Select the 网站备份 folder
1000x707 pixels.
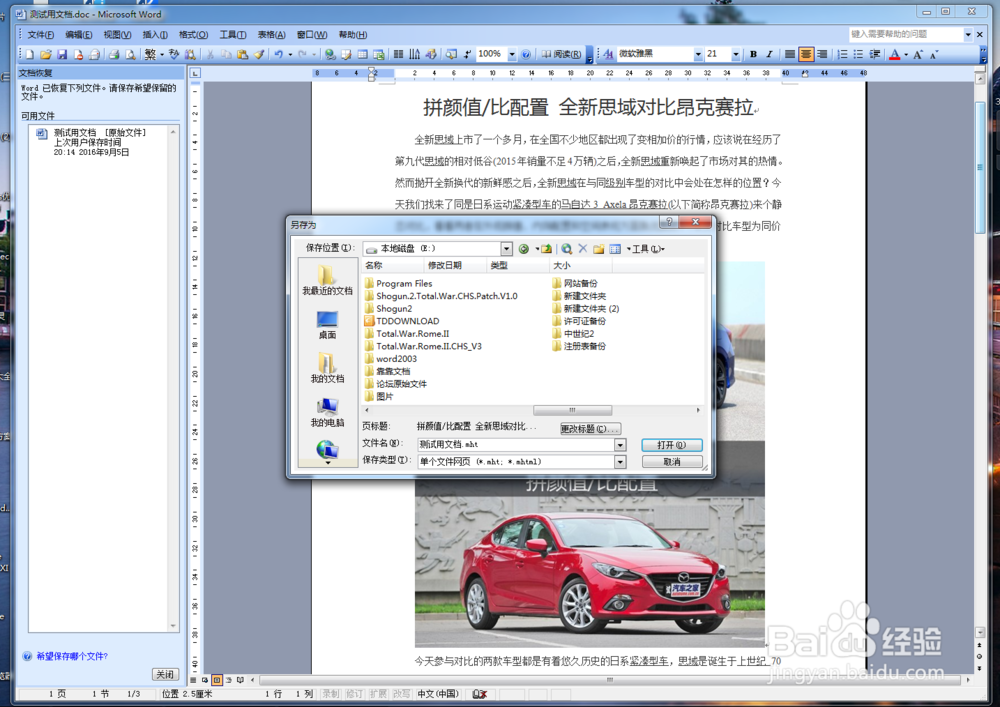[575, 283]
